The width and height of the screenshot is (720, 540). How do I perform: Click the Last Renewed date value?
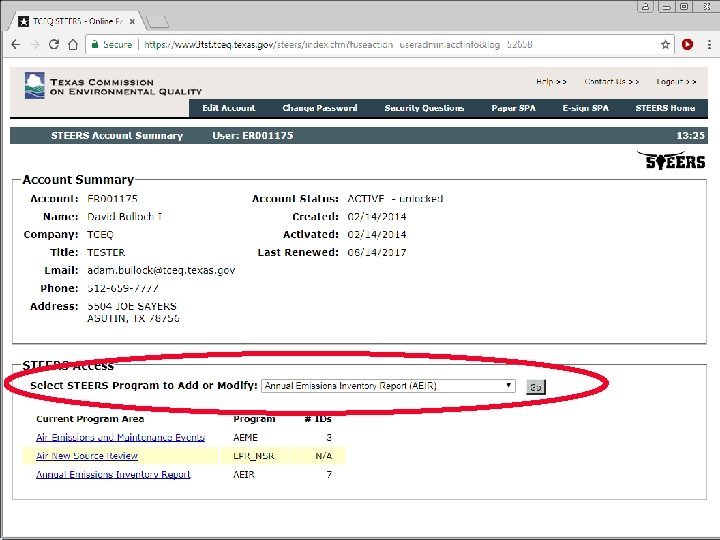click(377, 253)
